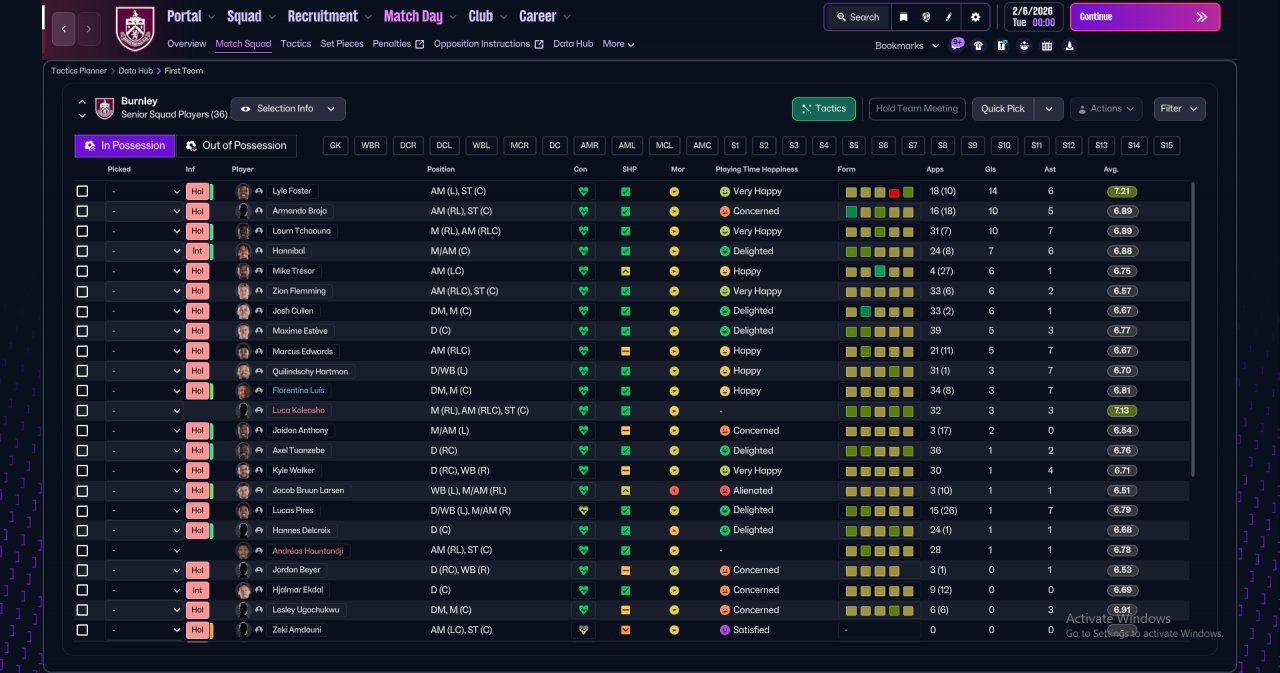Click the download icon in bookmarks bar
1280x673 pixels.
[x=1070, y=45]
